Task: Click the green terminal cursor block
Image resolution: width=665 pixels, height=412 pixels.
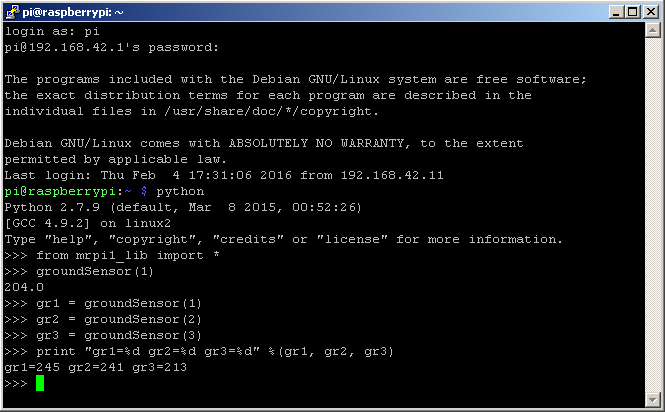Action: coord(40,383)
